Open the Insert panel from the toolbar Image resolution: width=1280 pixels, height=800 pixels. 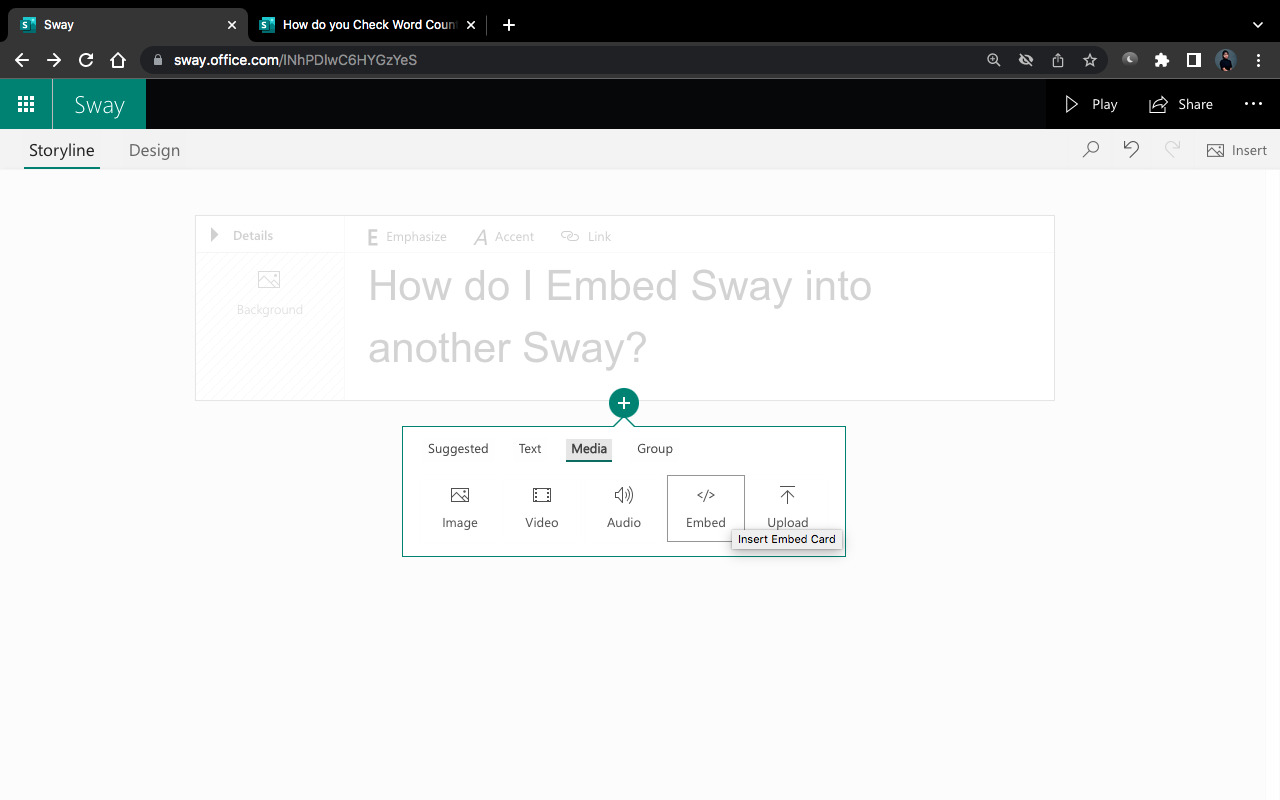(1236, 150)
